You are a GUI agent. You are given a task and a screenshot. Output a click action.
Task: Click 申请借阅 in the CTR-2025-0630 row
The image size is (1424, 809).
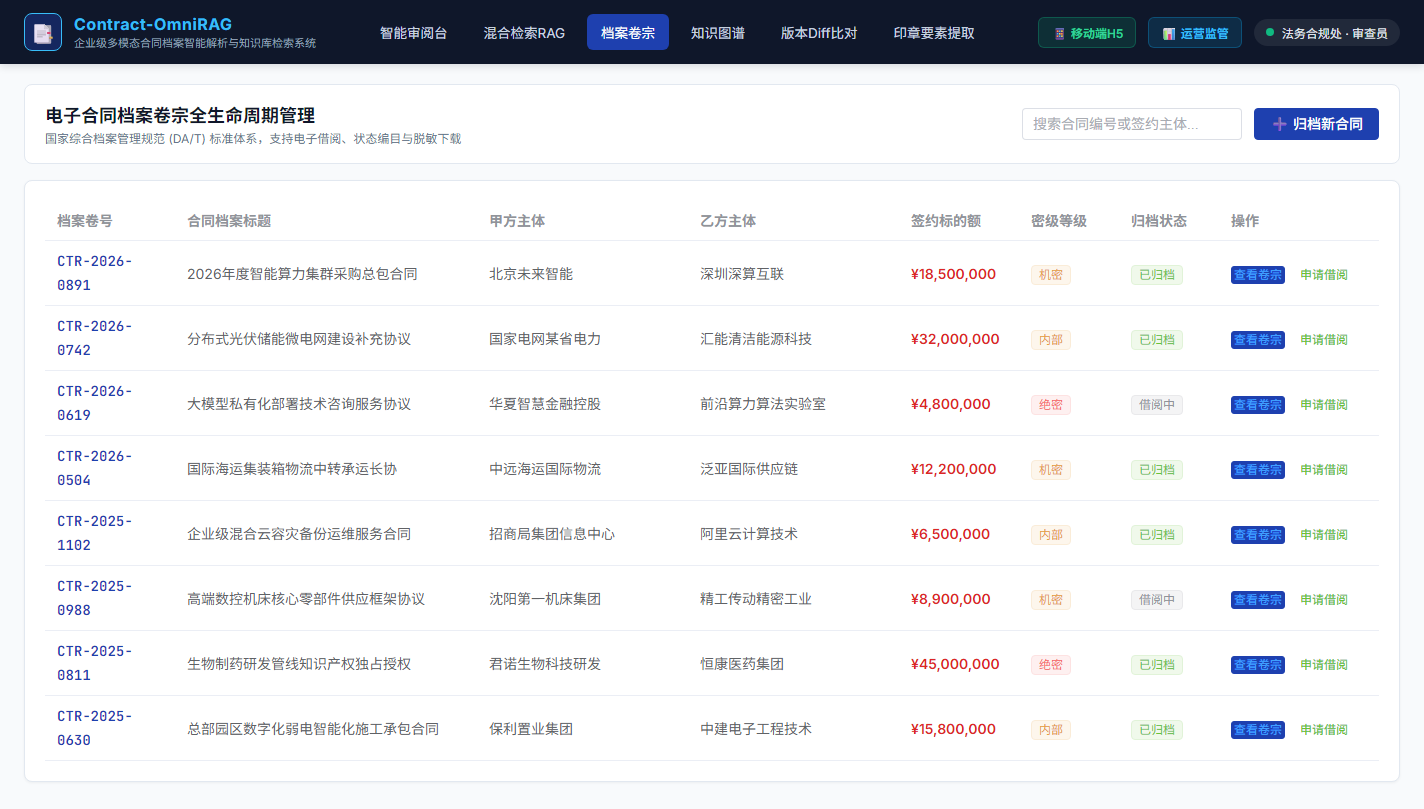tap(1324, 729)
